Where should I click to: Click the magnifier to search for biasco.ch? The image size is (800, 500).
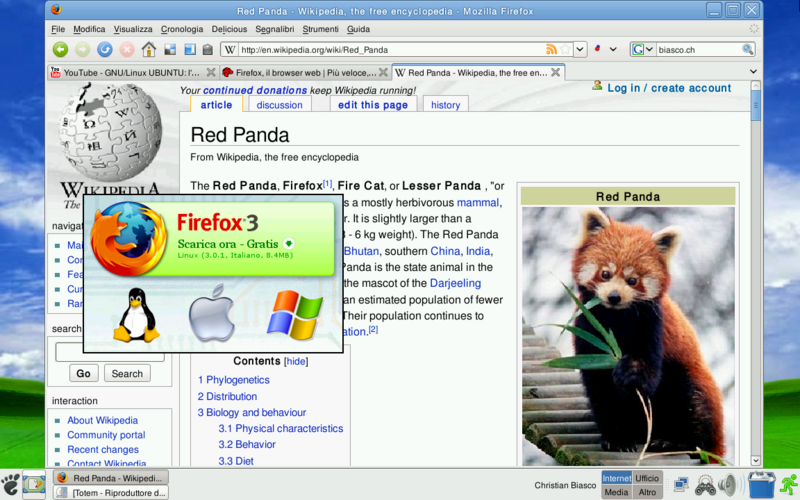tap(747, 49)
